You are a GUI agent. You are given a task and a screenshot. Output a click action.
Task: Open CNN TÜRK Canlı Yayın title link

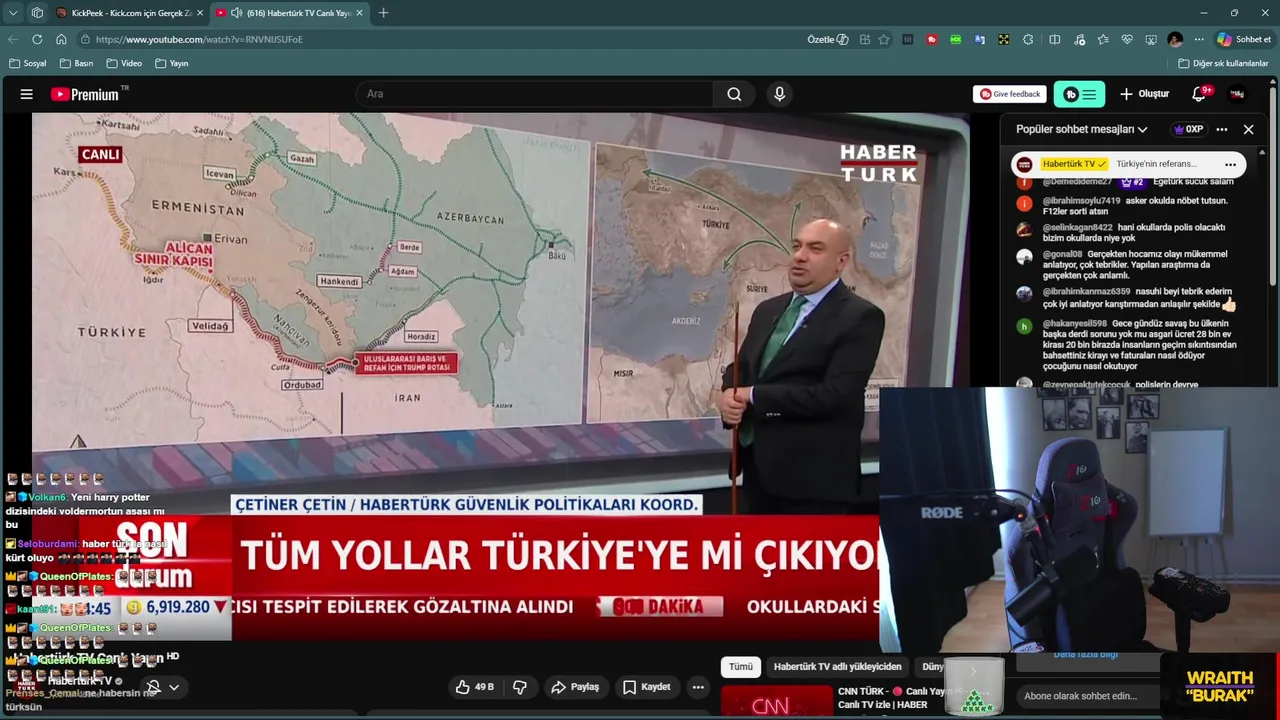coord(892,698)
